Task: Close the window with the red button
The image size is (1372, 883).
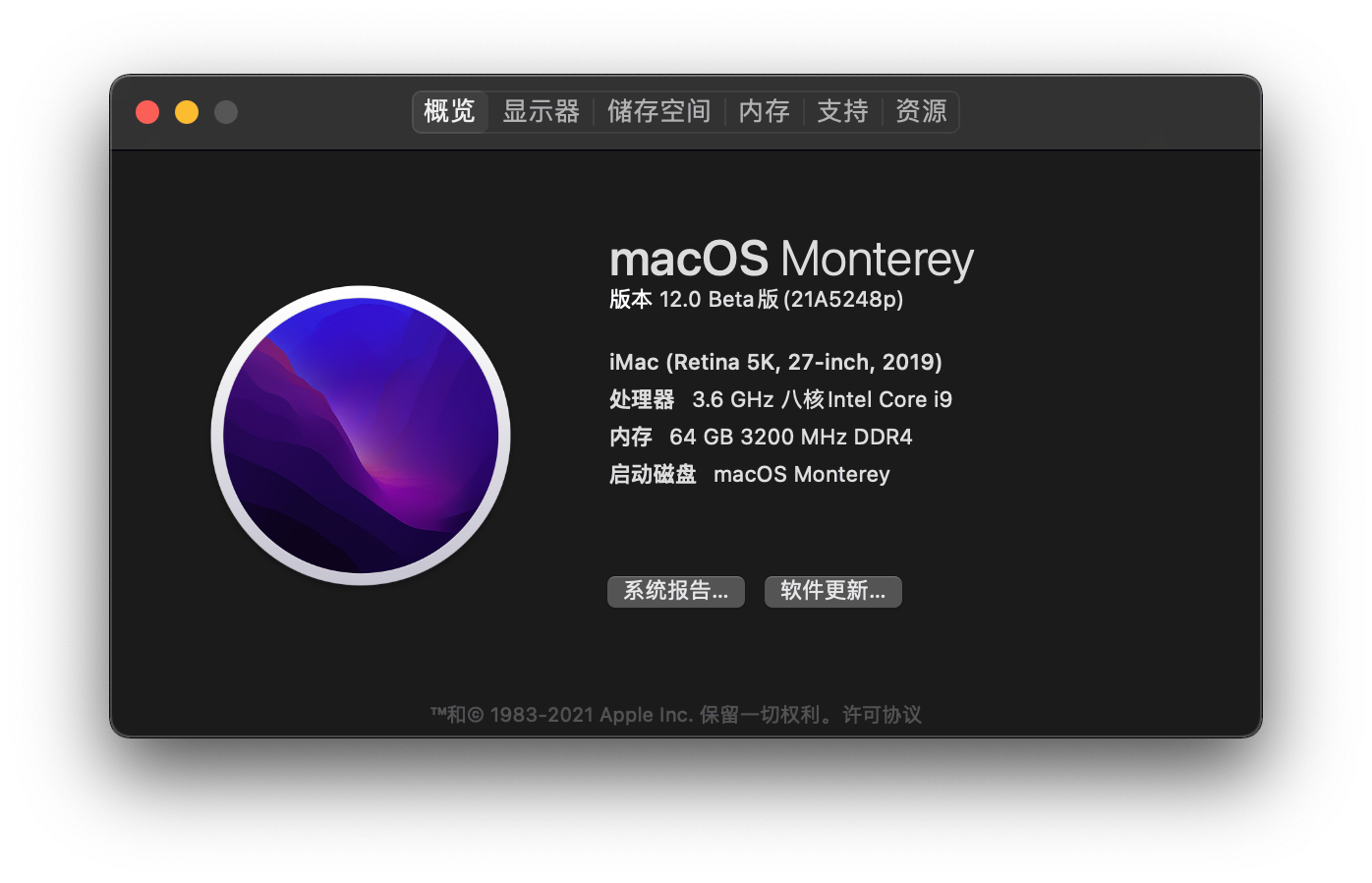Action: (x=147, y=112)
